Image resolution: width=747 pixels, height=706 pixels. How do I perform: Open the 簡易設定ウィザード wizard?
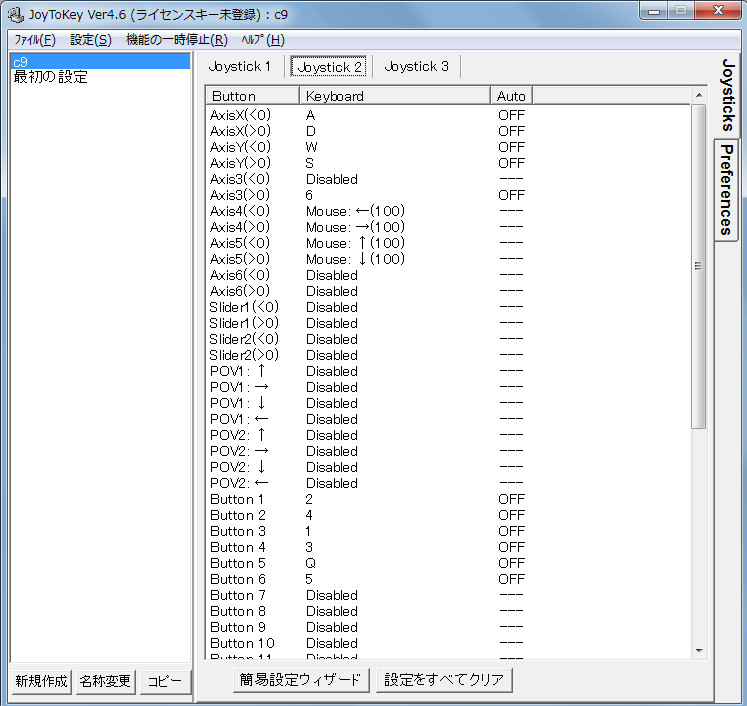[301, 680]
